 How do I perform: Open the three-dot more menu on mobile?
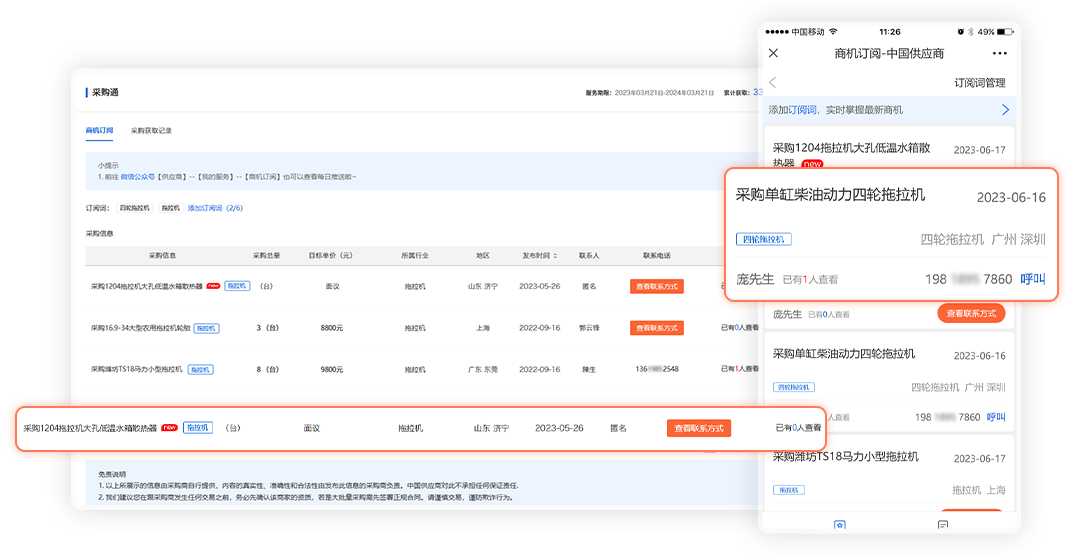click(x=999, y=53)
